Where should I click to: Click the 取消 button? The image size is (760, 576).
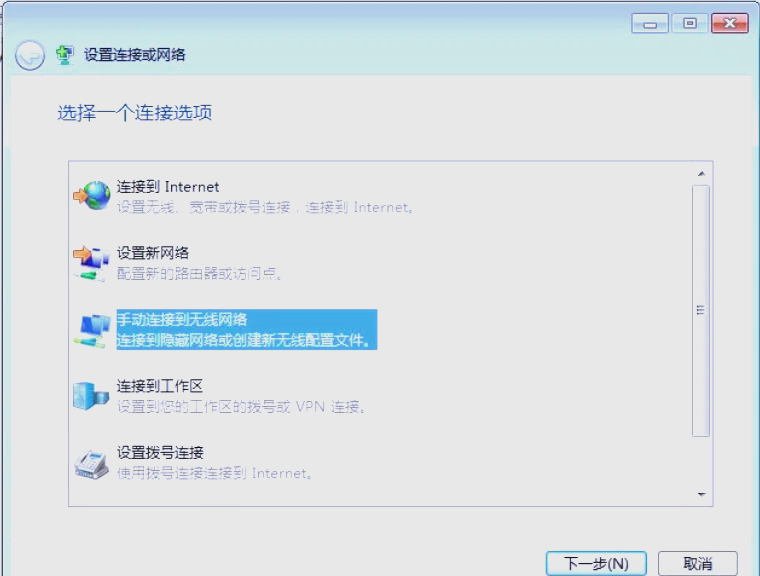pyautogui.click(x=698, y=563)
